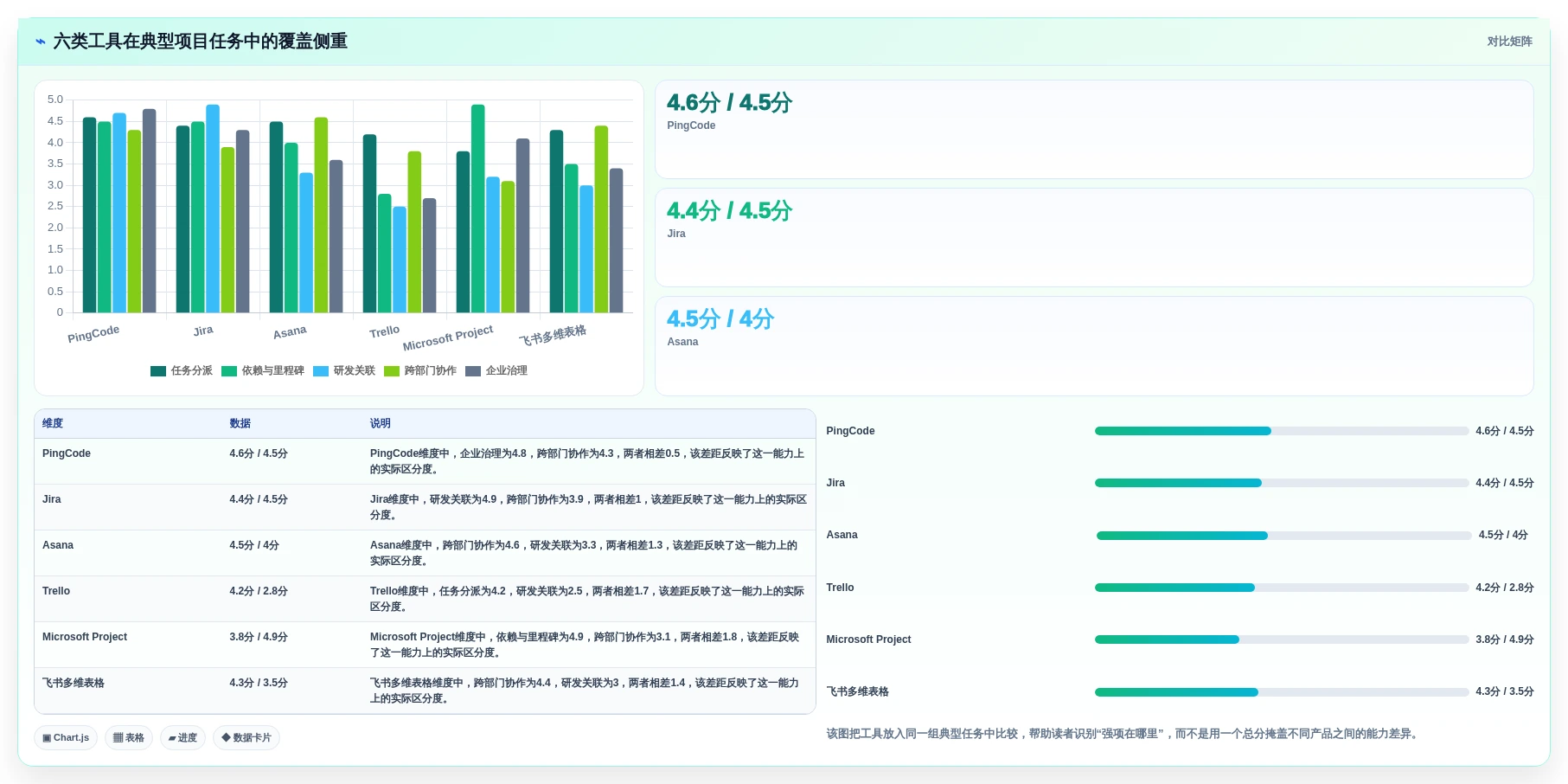Screen dimensions: 1568x784
Task: Select the Asana 4.5分 / 4分 card
Action: click(x=1094, y=346)
